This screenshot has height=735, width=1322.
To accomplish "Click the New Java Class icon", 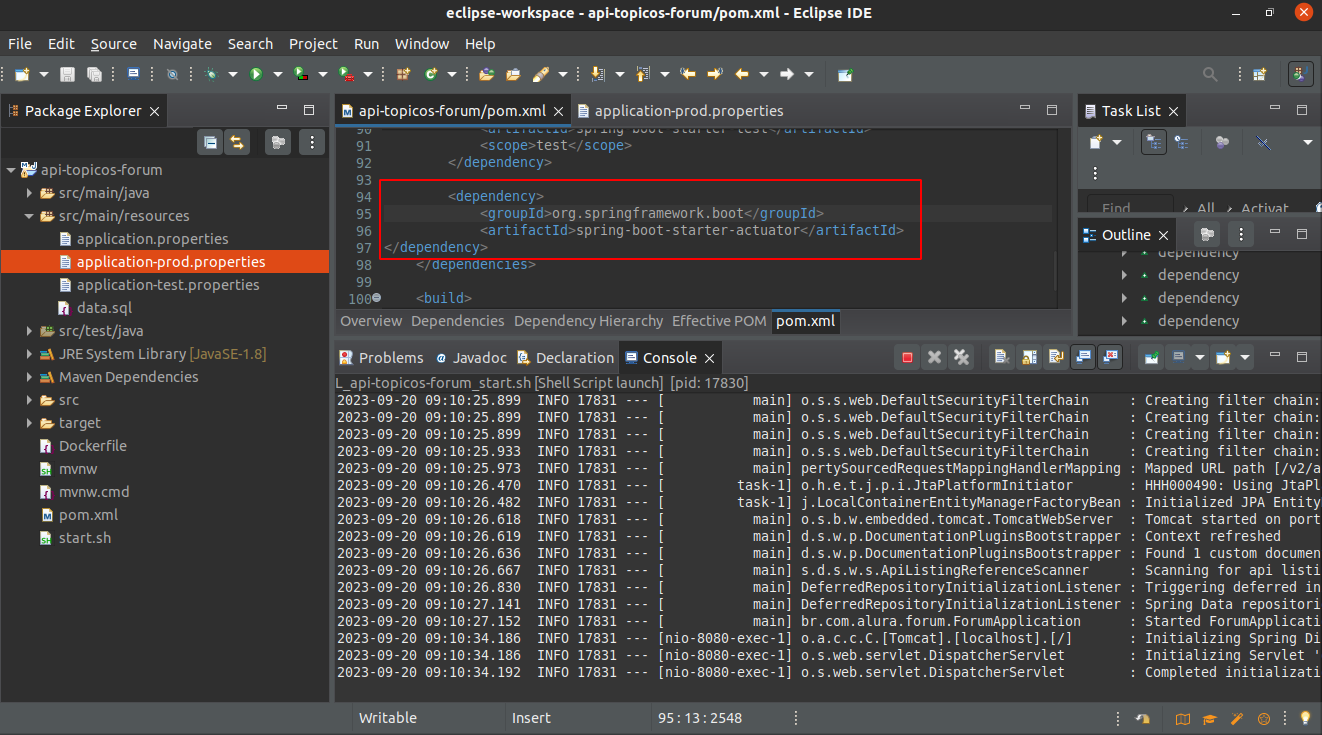I will (x=431, y=74).
